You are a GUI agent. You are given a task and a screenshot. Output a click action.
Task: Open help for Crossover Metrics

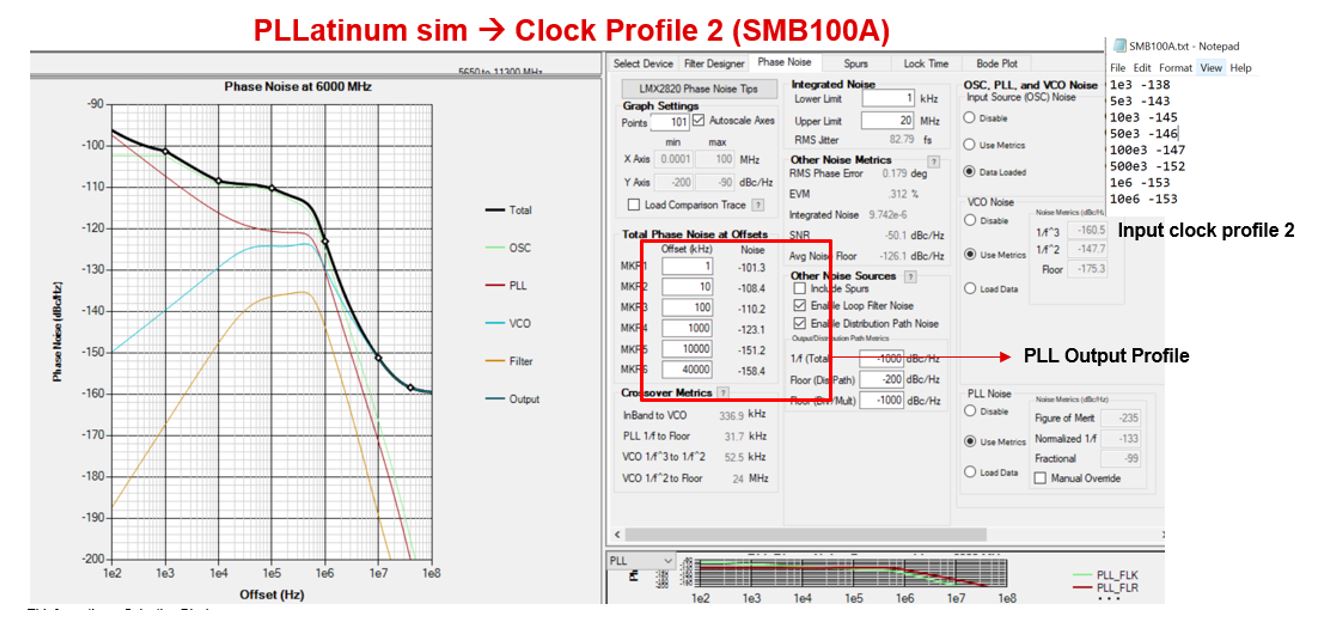[723, 393]
